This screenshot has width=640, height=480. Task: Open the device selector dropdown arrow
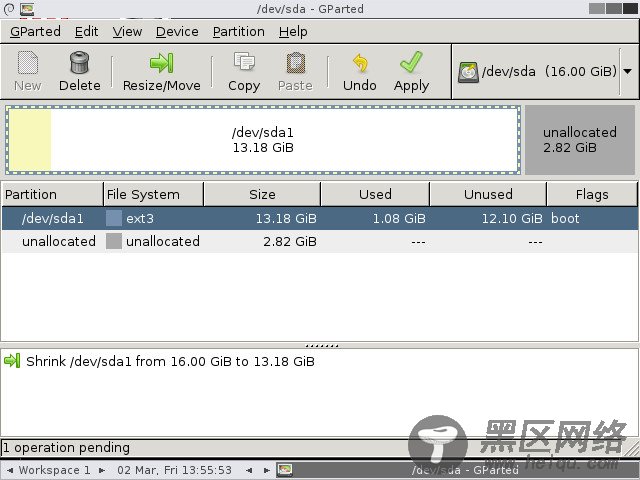[627, 71]
